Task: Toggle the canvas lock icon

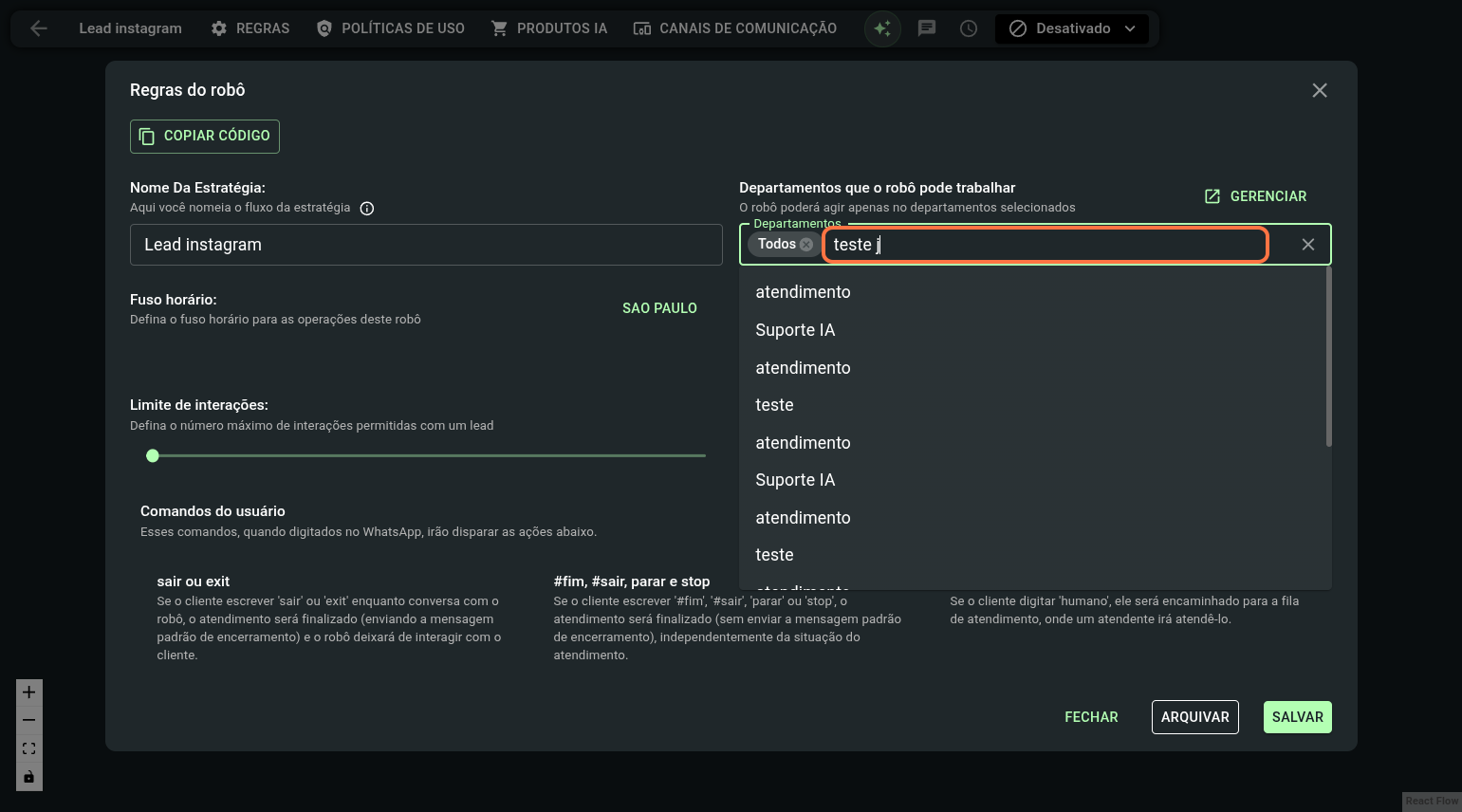Action: click(29, 777)
